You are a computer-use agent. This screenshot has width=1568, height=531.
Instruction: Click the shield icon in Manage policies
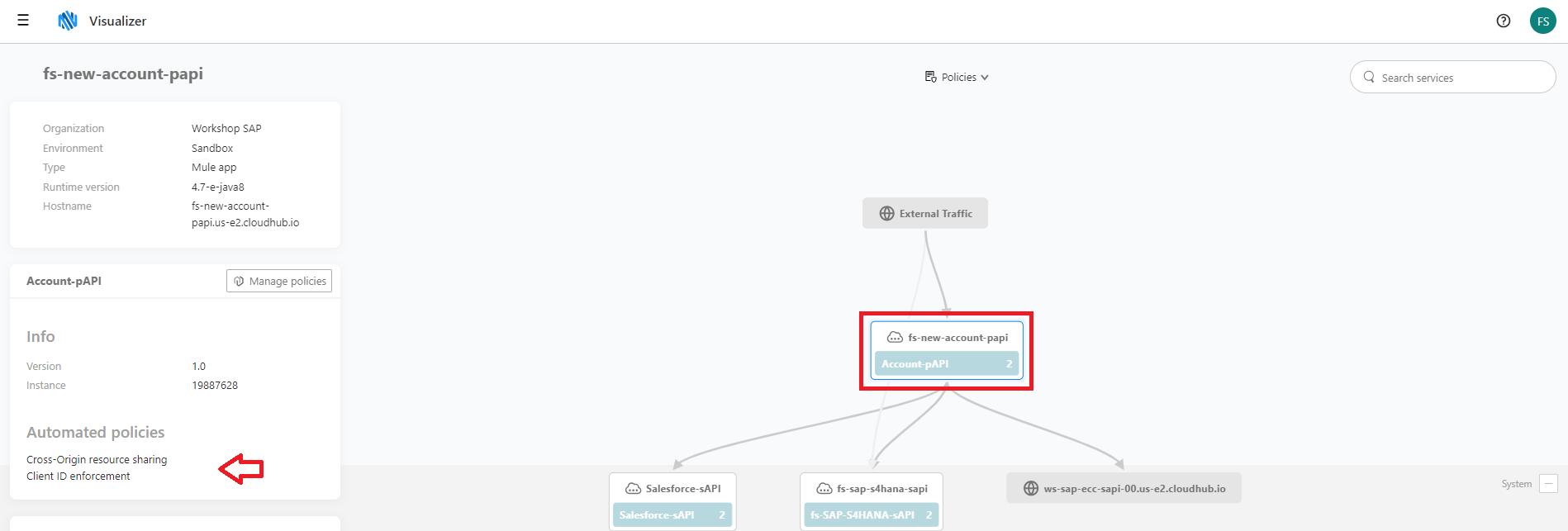point(239,281)
